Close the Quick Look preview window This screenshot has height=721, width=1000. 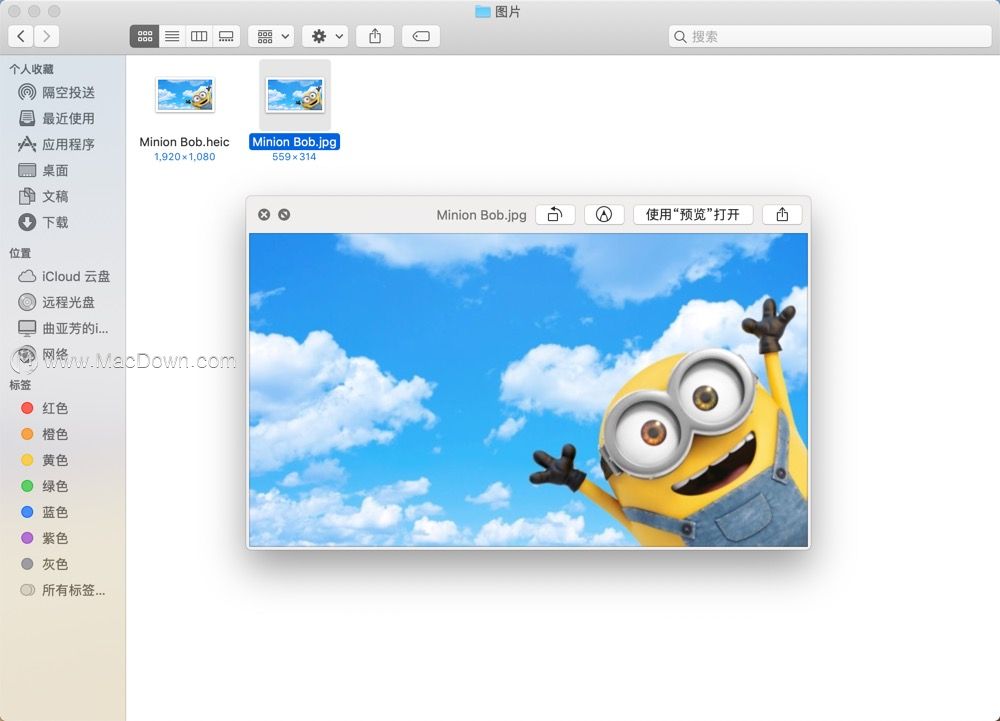(x=264, y=215)
